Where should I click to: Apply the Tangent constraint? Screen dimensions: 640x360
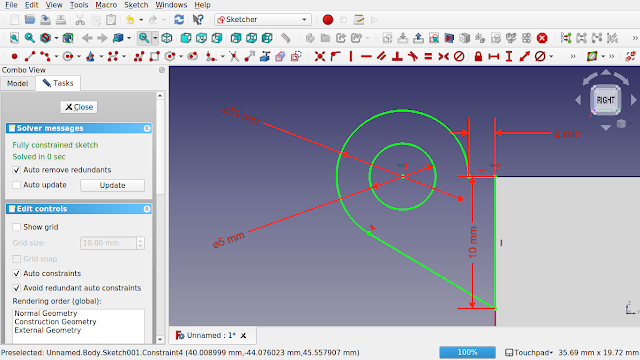point(413,56)
